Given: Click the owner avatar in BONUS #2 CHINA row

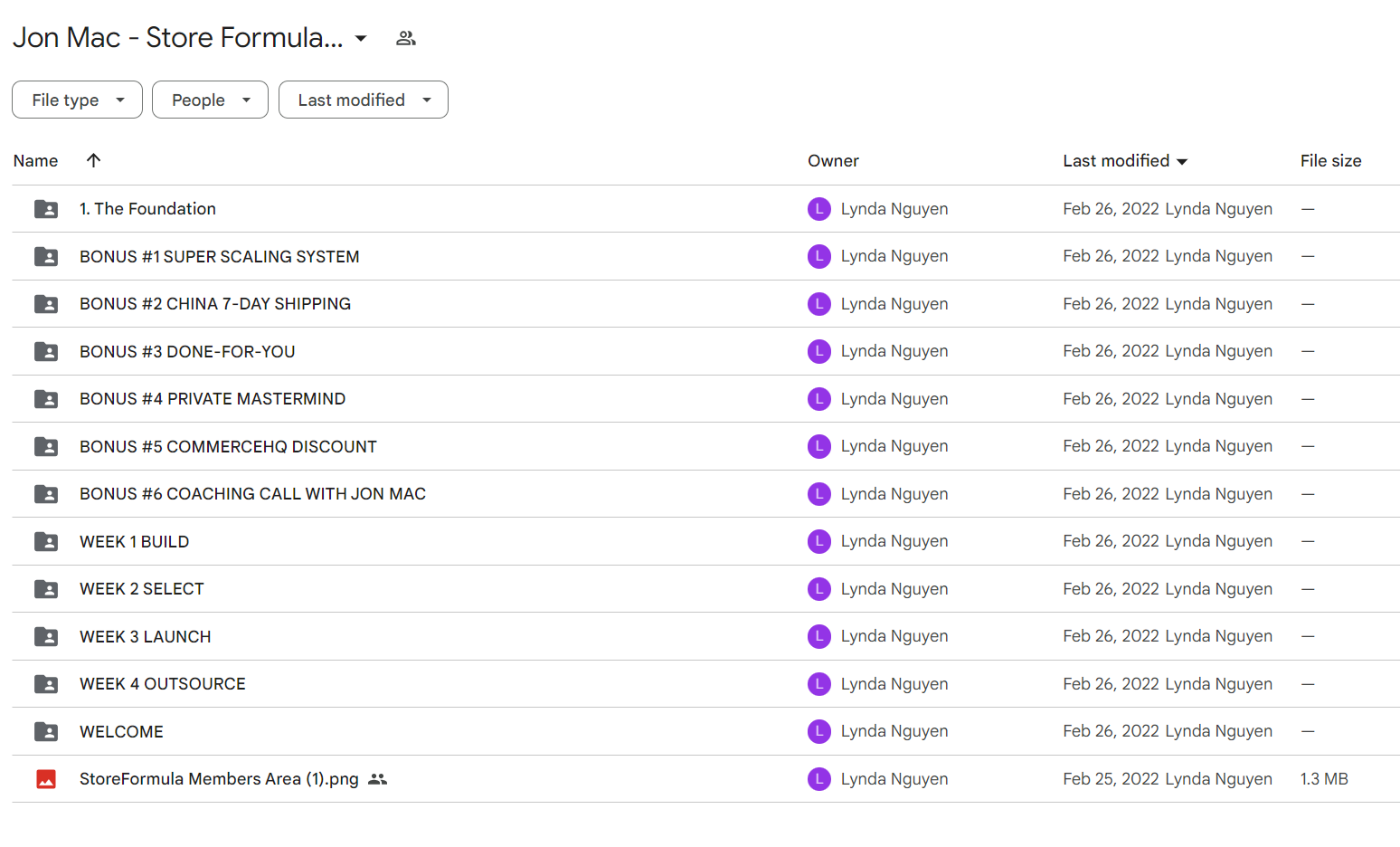Looking at the screenshot, I should 819,304.
